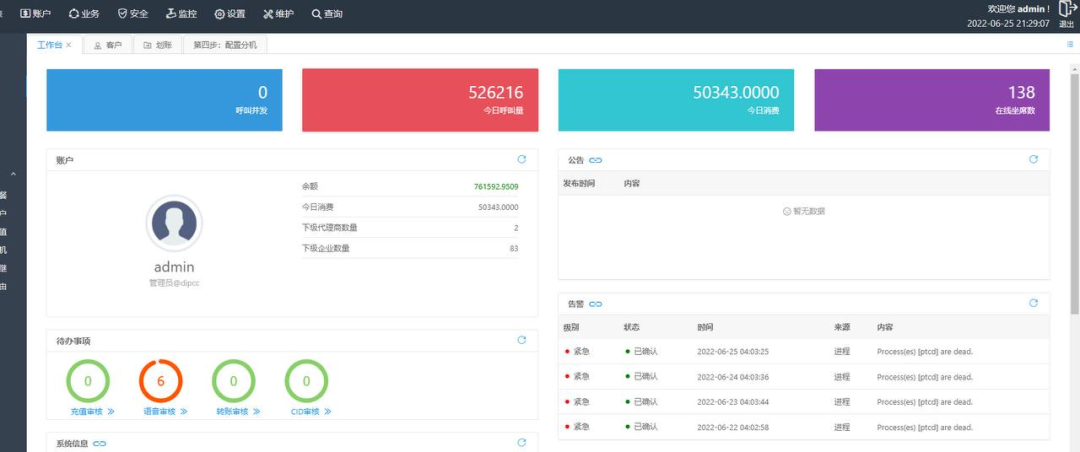The image size is (1080, 452).
Task: Open the 充值审核 review link
Action: point(93,411)
